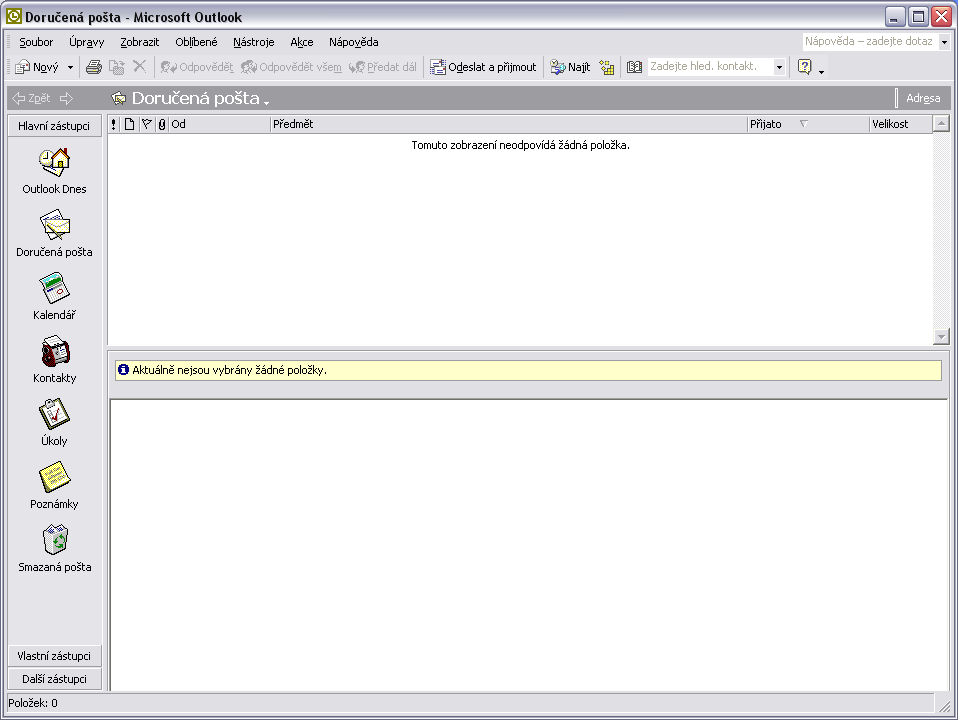Open the Kontakty shortcut
958x720 pixels.
click(54, 359)
